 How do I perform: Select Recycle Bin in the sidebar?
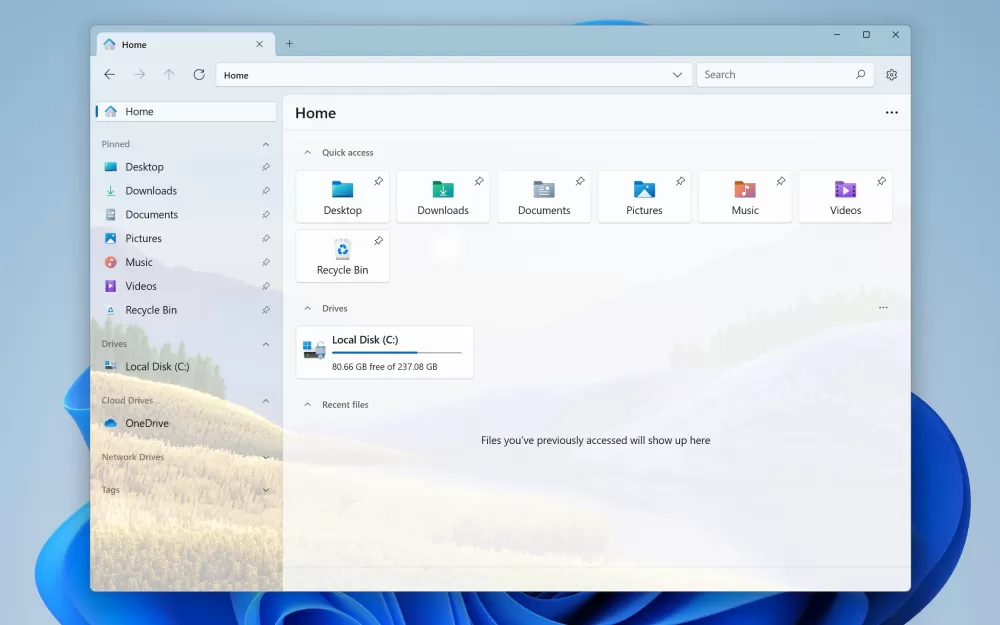pos(186,310)
